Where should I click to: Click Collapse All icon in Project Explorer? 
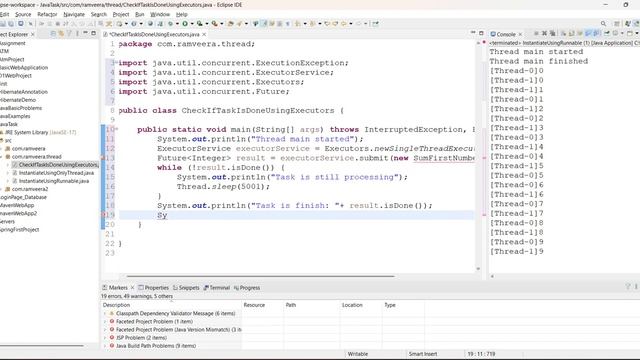point(53,33)
